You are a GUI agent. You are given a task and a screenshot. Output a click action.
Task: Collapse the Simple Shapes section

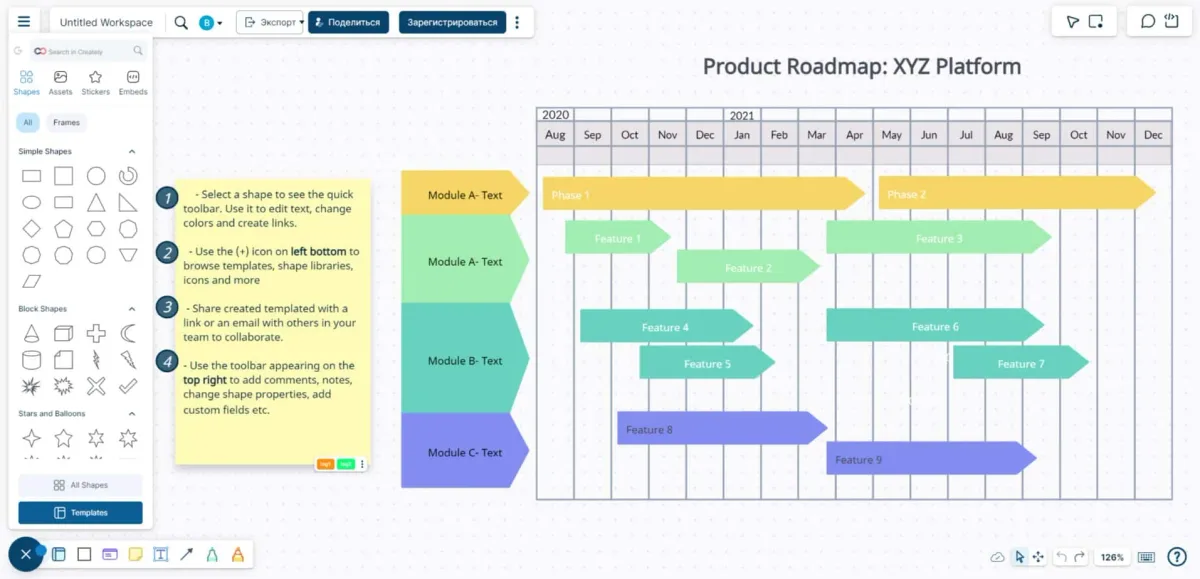[131, 152]
